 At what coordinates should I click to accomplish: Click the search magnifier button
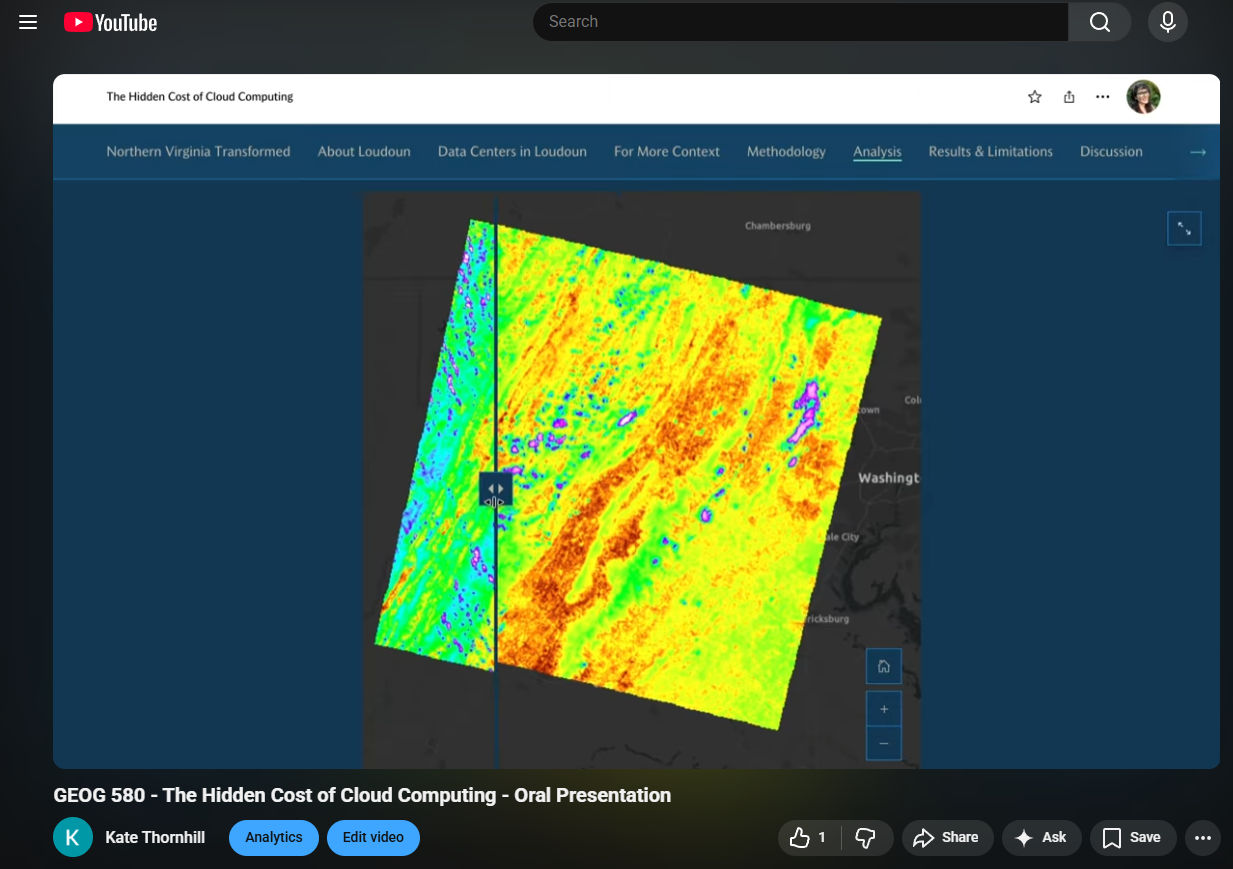(1099, 22)
